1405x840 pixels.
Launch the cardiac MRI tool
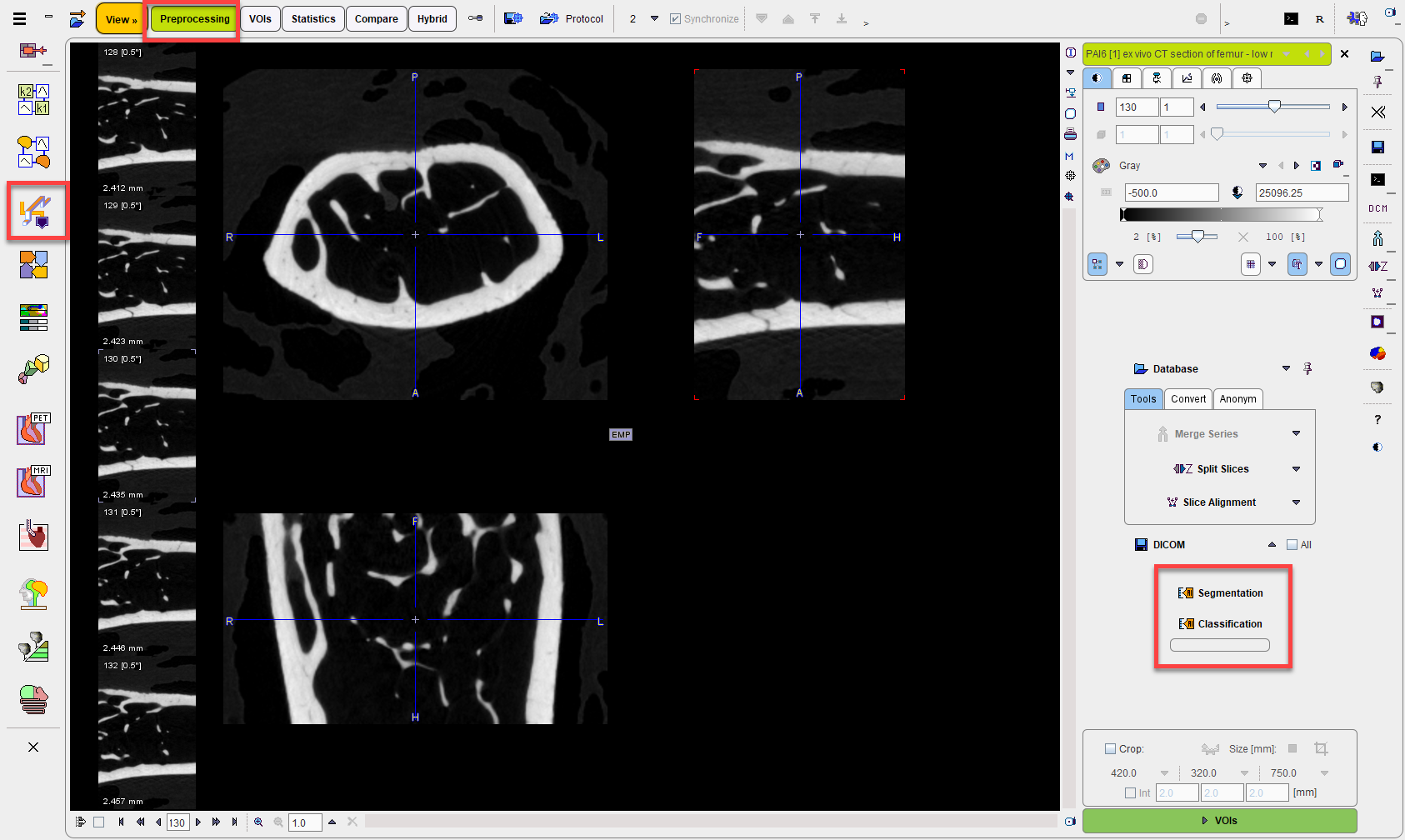33,482
